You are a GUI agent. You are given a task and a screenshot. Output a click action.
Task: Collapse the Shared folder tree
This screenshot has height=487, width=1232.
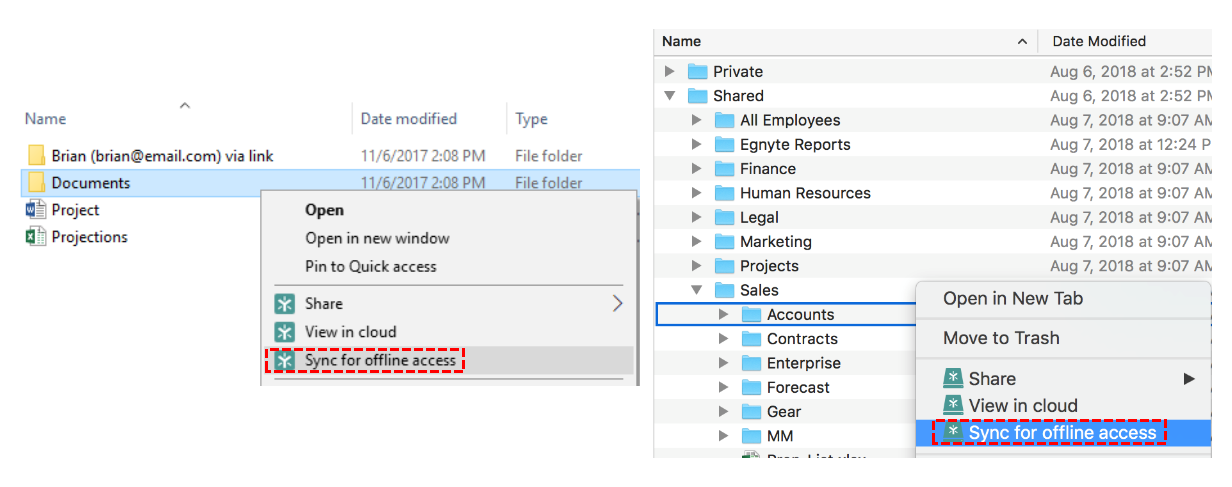[x=670, y=96]
